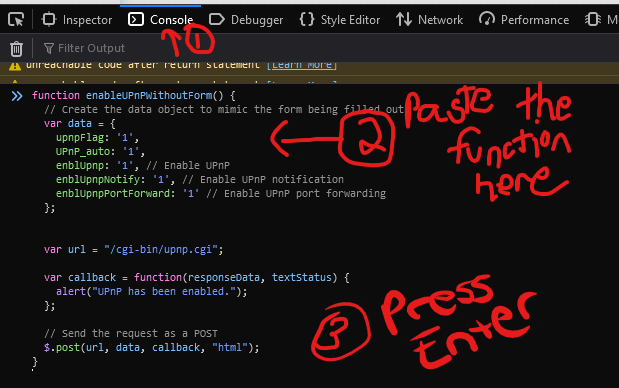Viewport: 619px width, 388px height.
Task: Click the filter funnel icon
Action: click(49, 48)
